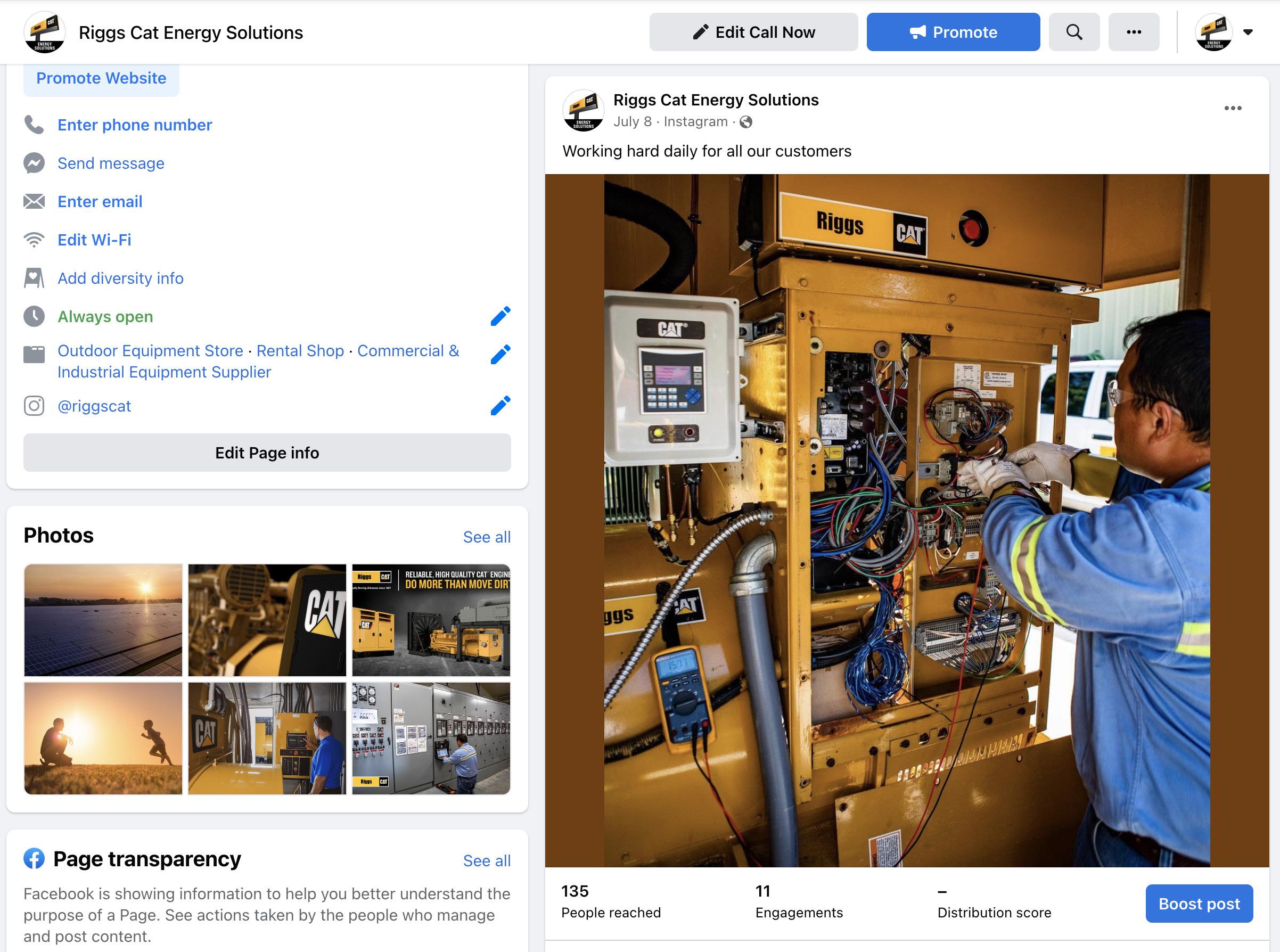1280x952 pixels.
Task: Click the Edit Call Now button
Action: 753,32
